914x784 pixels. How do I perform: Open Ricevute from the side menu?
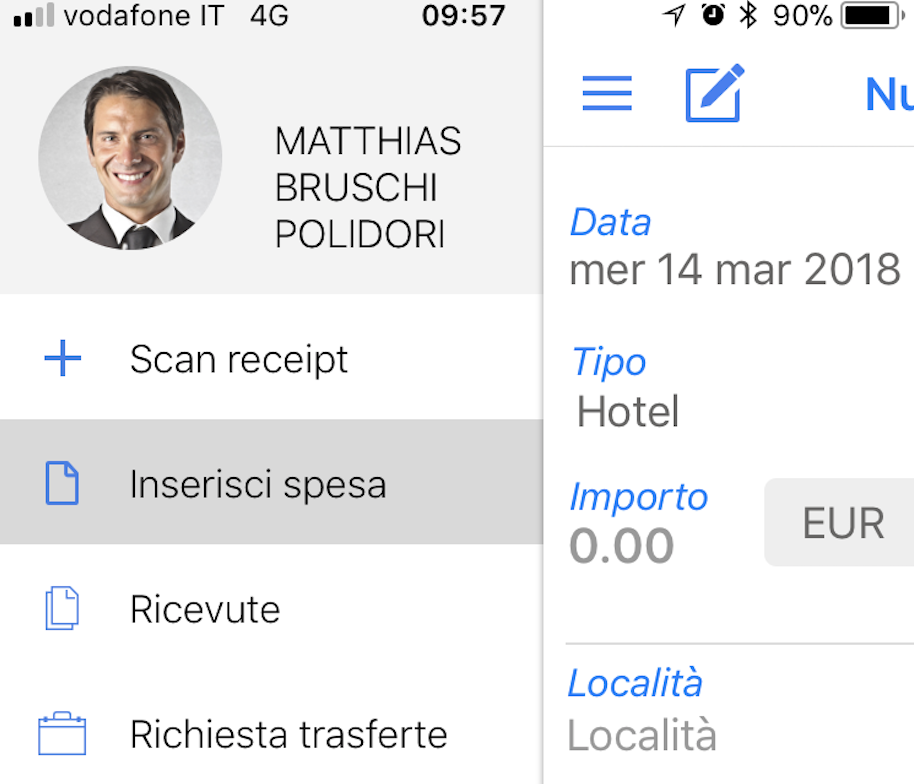pyautogui.click(x=205, y=609)
